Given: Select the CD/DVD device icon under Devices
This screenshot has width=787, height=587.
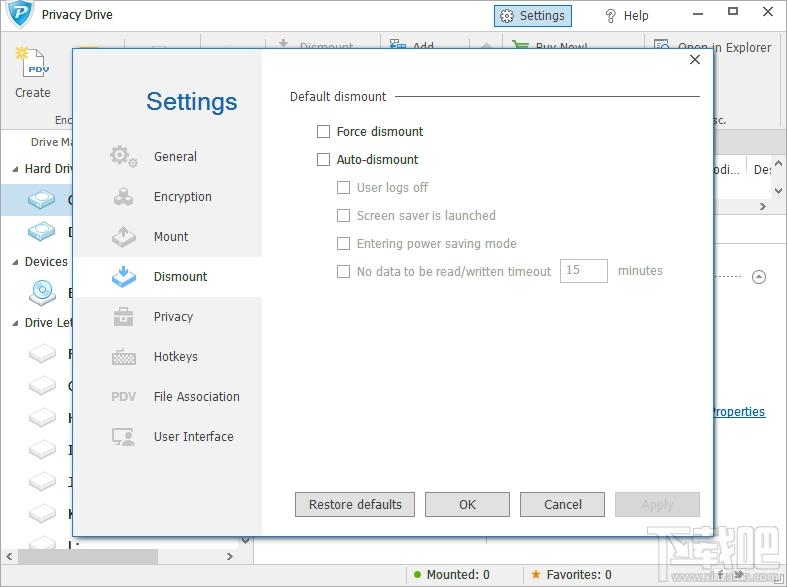Looking at the screenshot, I should coord(42,293).
